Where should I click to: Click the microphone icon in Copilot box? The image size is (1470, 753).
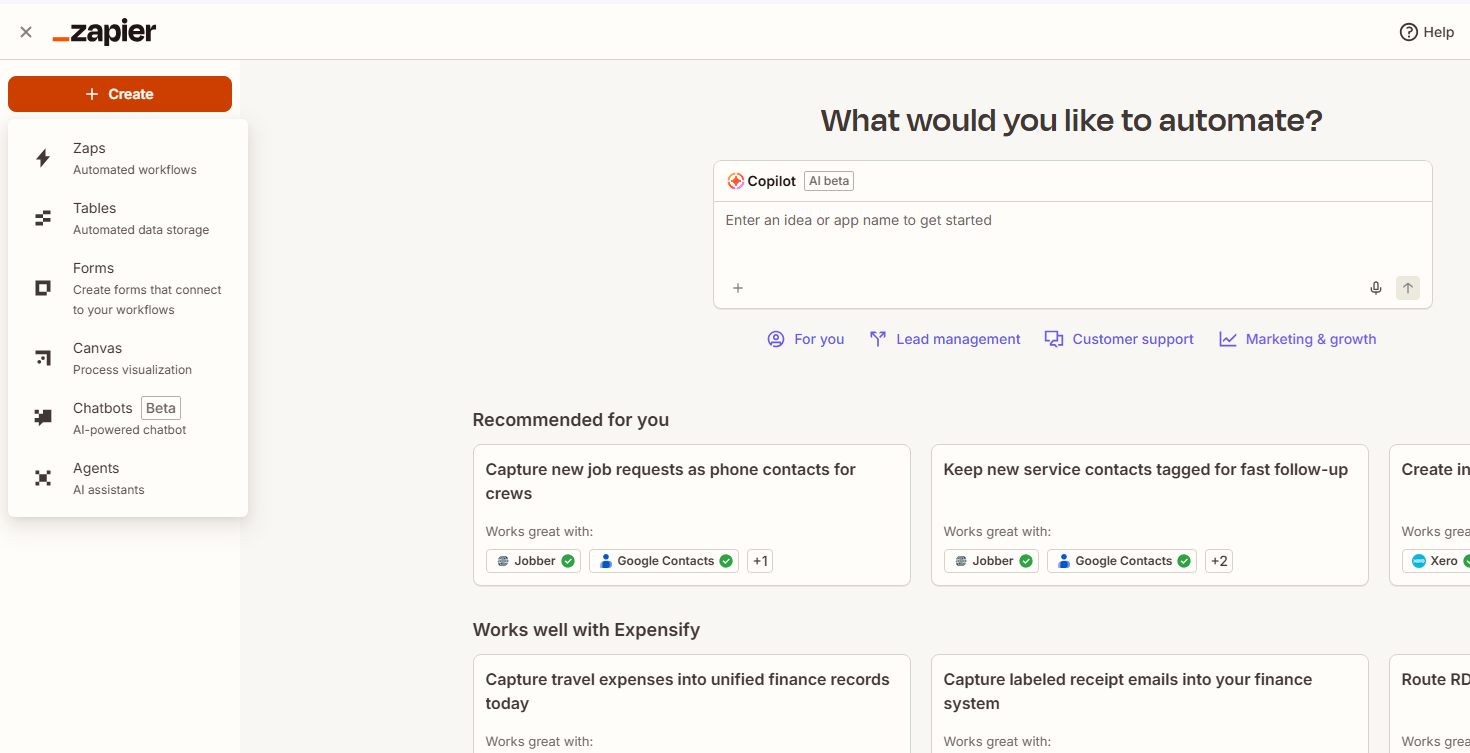coord(1376,288)
